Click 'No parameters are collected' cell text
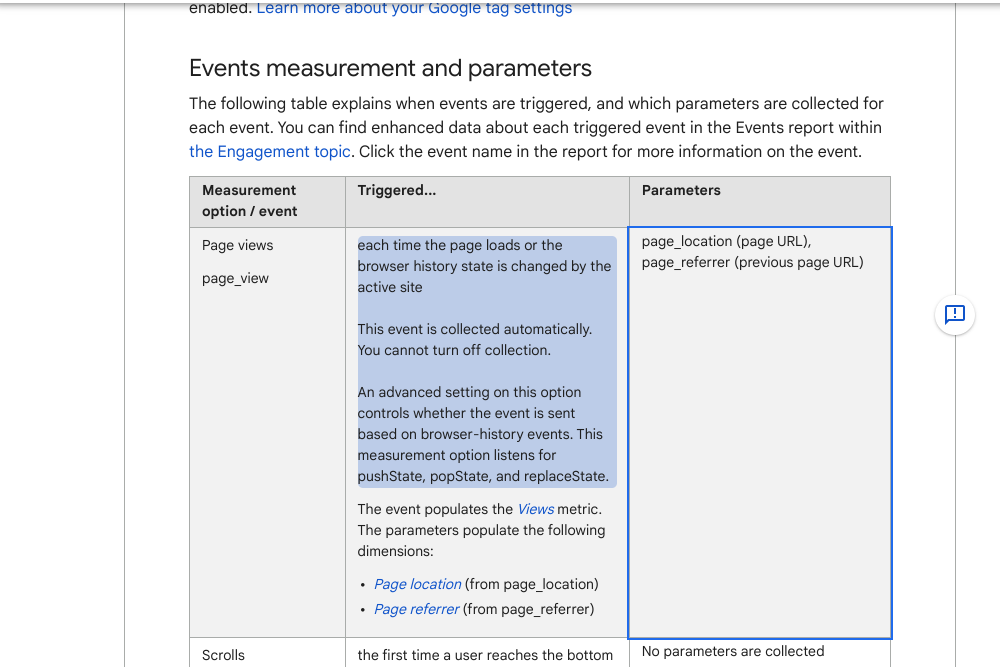This screenshot has height=667, width=1000. click(733, 652)
